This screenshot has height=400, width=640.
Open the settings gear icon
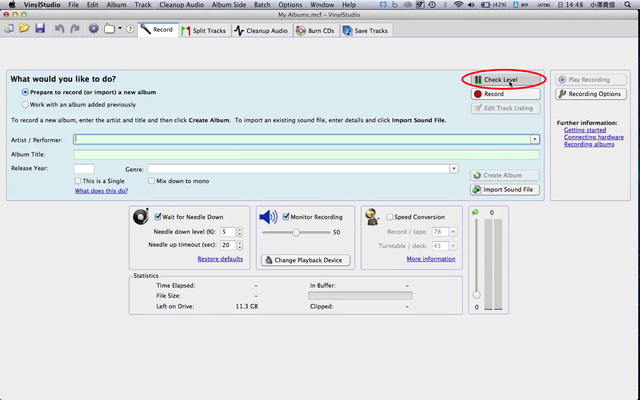tap(93, 28)
